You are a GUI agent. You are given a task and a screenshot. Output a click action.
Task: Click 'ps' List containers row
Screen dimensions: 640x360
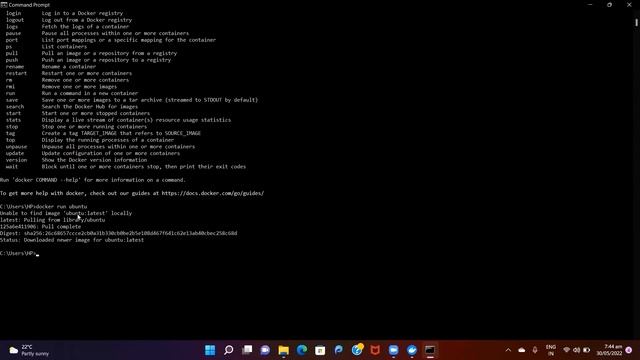[x=46, y=47]
